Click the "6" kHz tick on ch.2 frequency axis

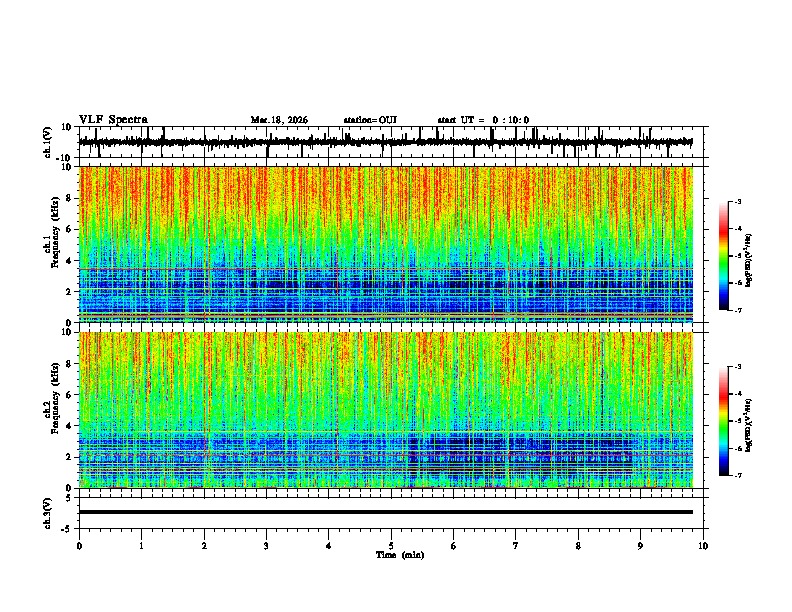[x=70, y=395]
